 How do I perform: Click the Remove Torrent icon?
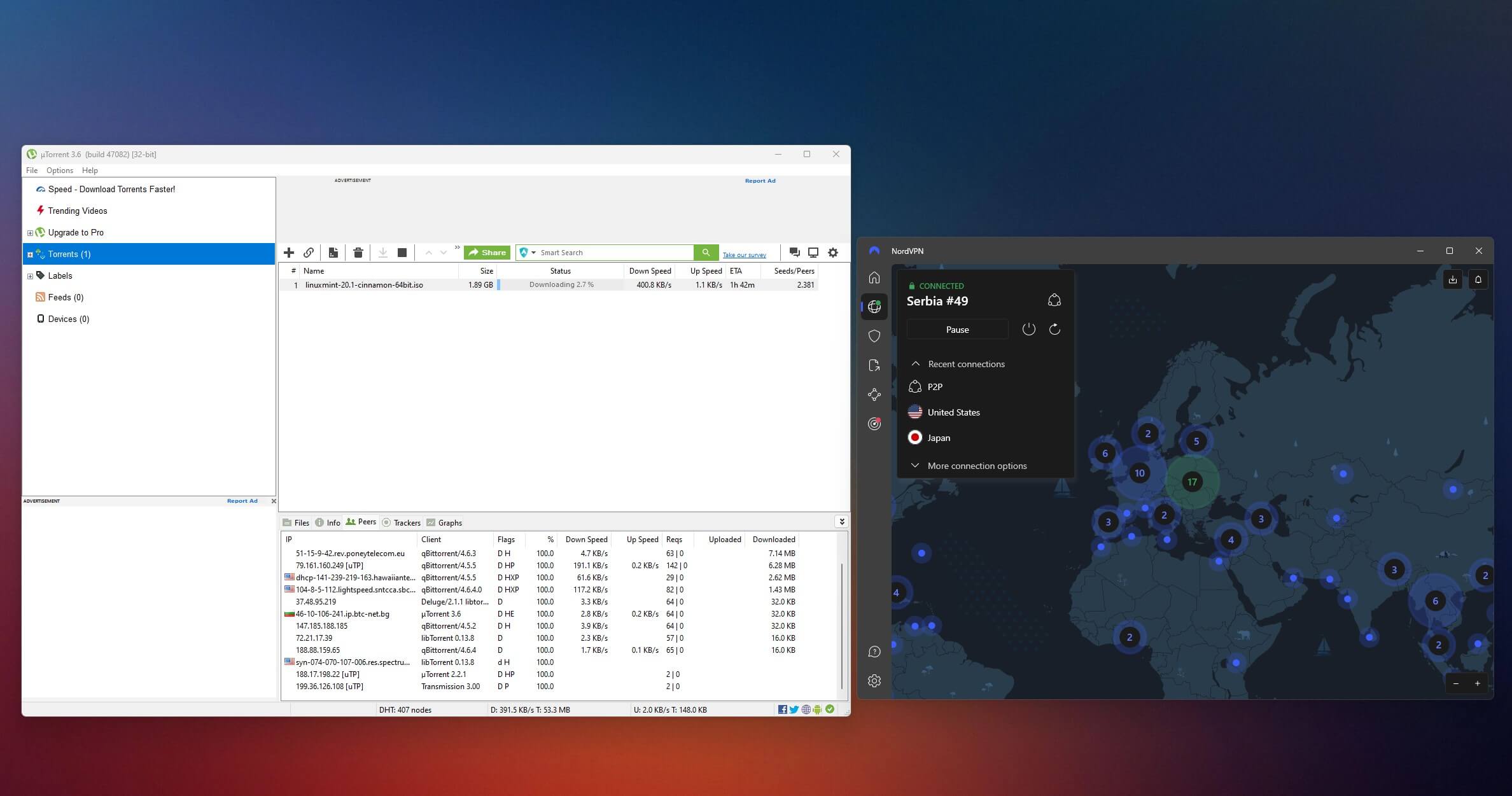pyautogui.click(x=358, y=252)
